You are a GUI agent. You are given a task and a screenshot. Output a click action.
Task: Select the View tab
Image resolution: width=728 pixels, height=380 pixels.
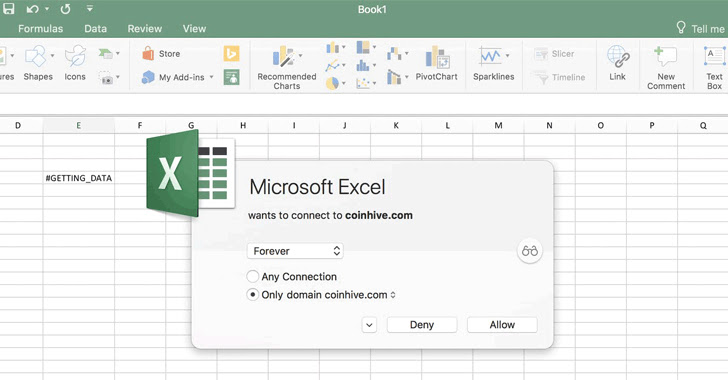pos(194,29)
